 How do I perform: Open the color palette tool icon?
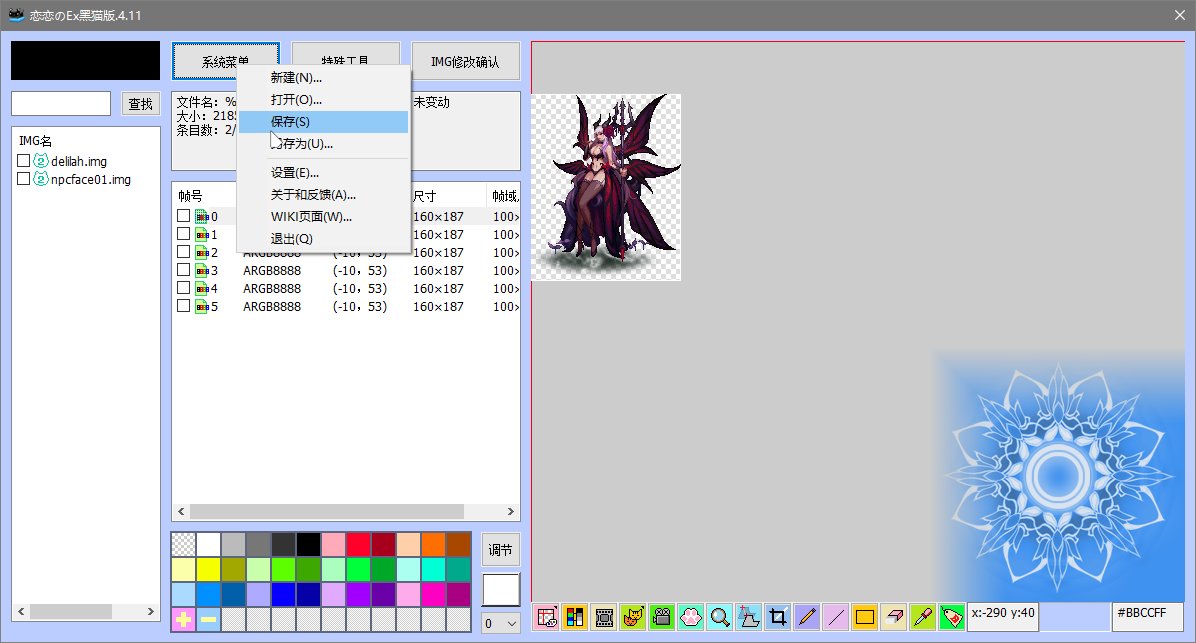coord(575,617)
